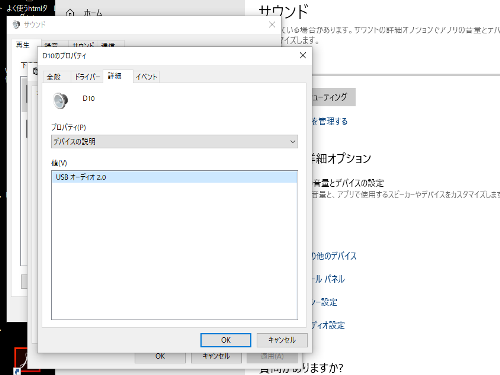
Task: Select the 全般 tab in D10 properties
Action: click(54, 77)
